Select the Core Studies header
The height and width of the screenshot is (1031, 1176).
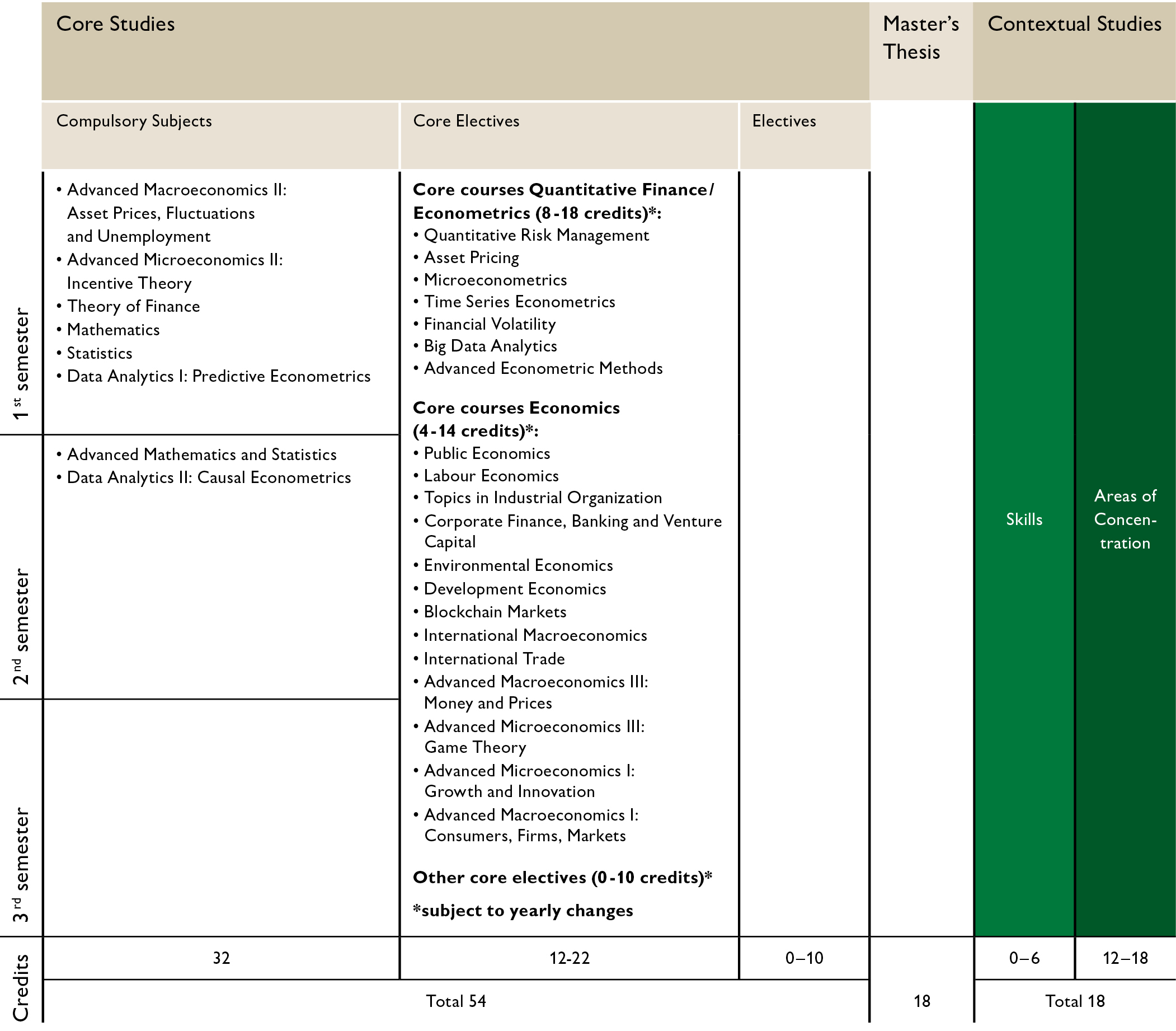[115, 24]
